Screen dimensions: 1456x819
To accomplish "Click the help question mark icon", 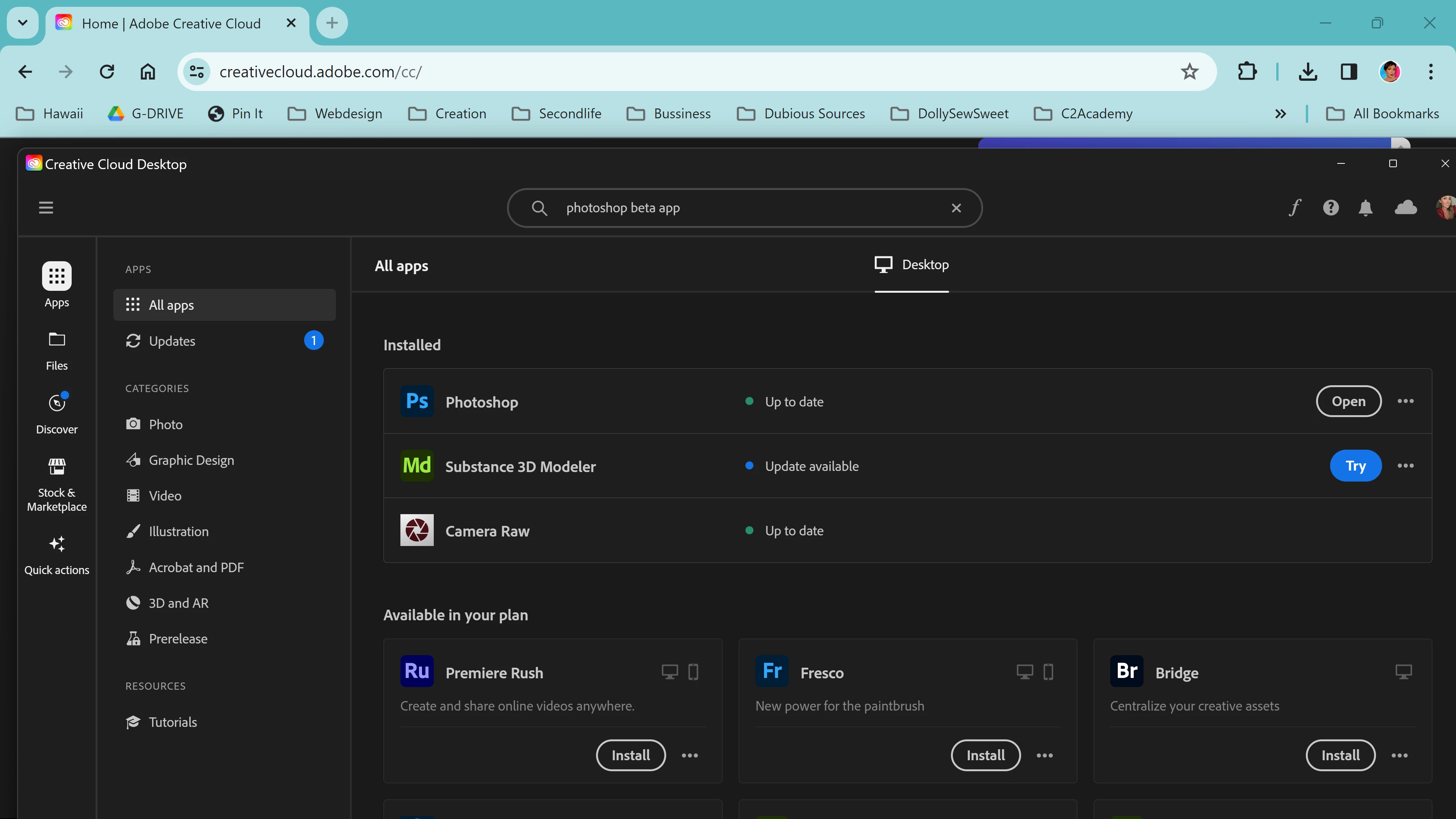I will (x=1330, y=207).
